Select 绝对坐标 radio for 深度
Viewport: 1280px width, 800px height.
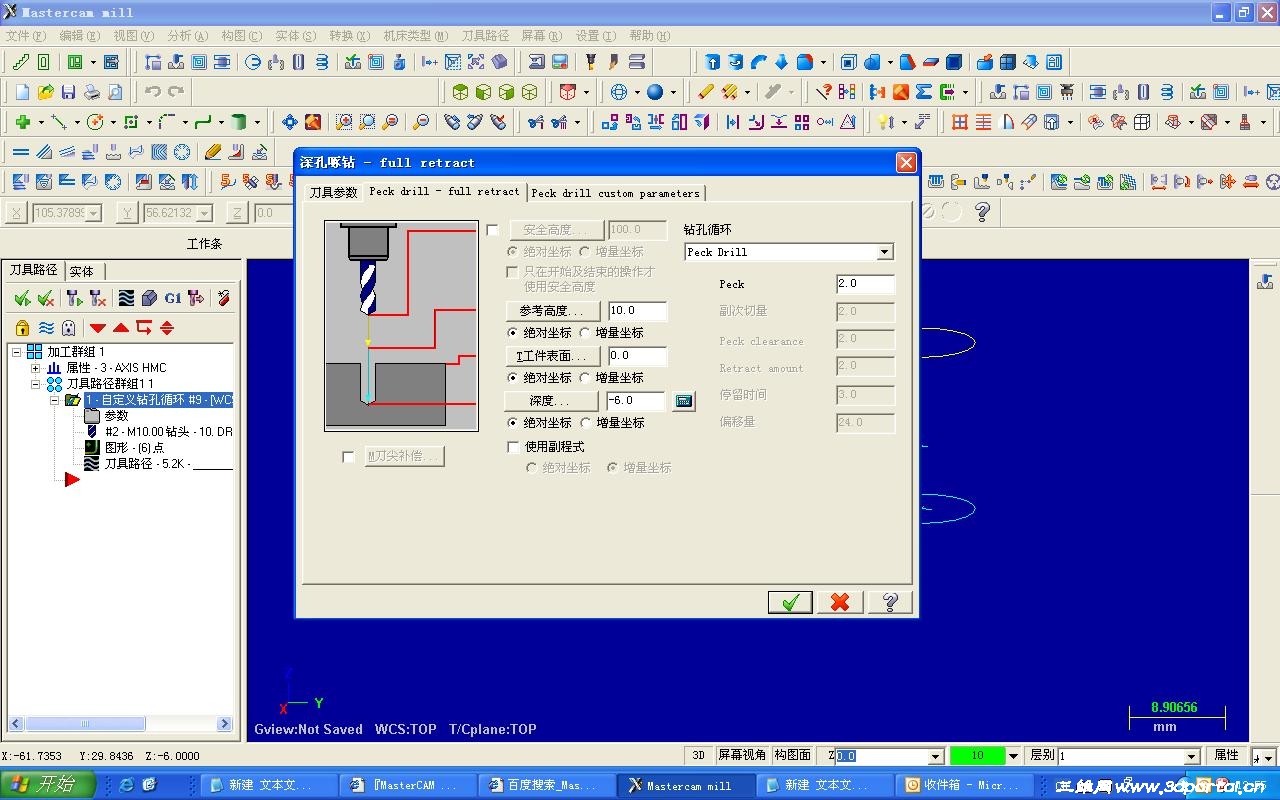point(514,423)
